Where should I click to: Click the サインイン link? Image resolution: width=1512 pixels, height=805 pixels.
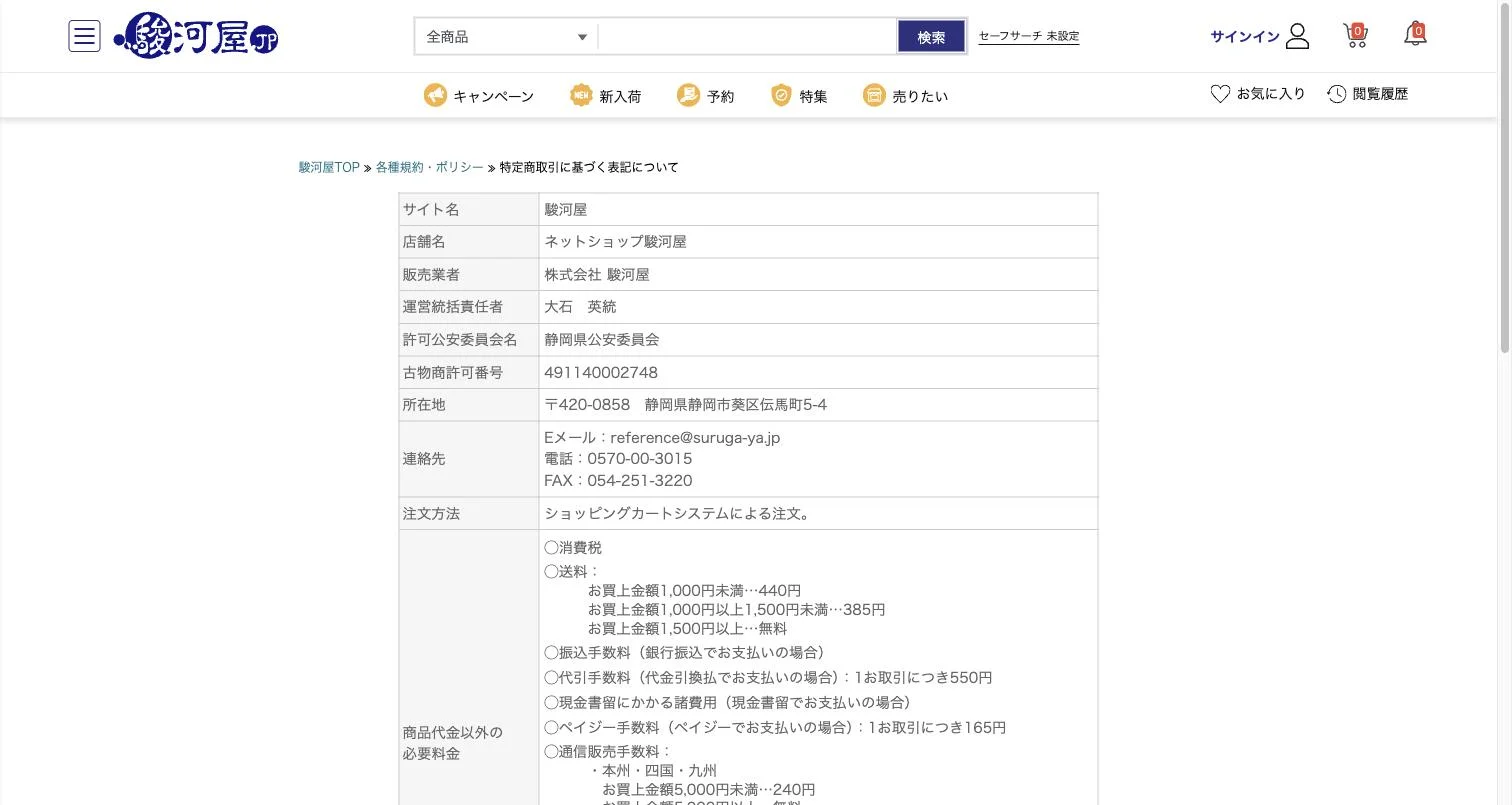[1244, 36]
